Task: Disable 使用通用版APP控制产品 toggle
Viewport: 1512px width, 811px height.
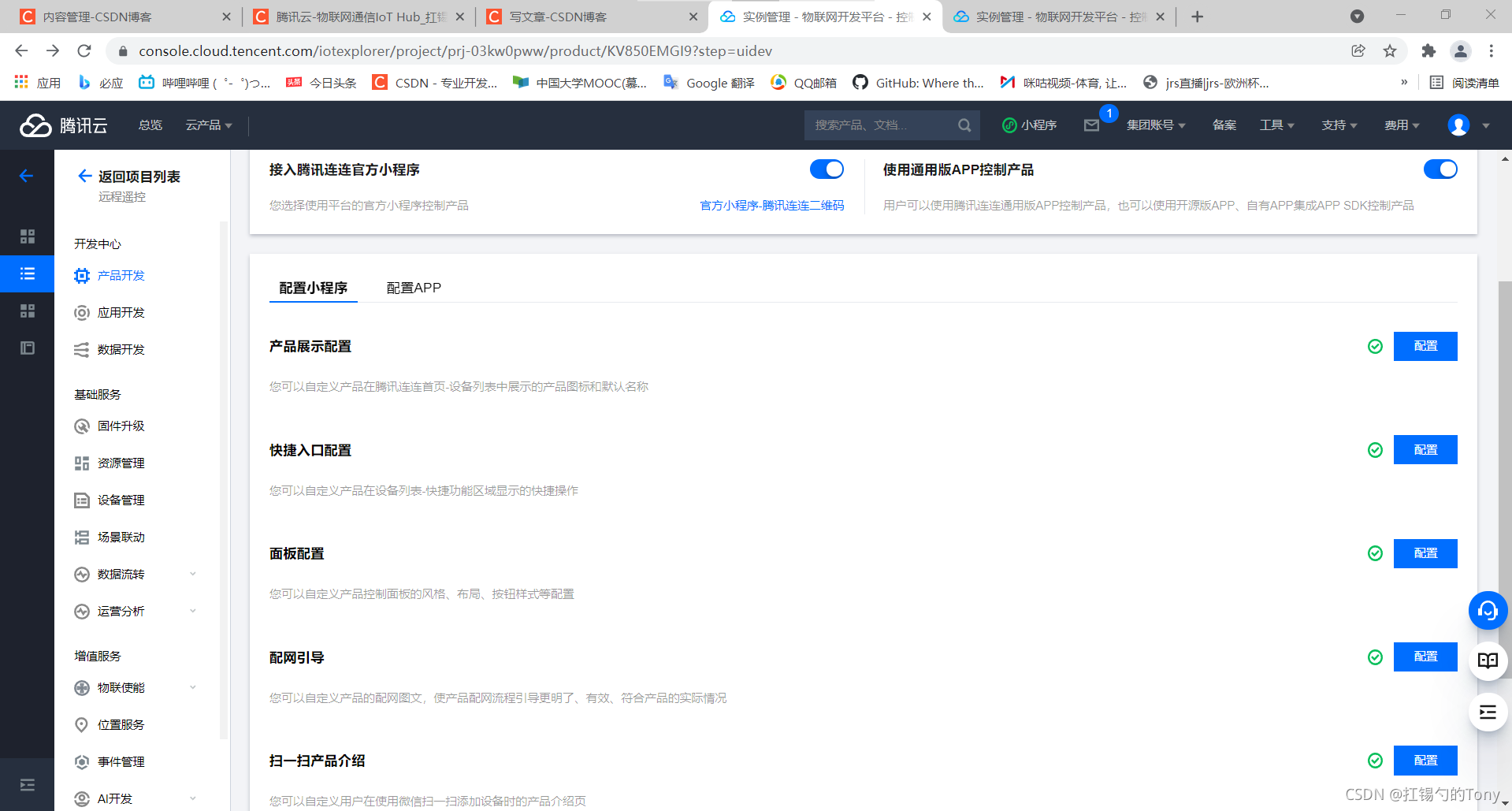Action: [1440, 169]
